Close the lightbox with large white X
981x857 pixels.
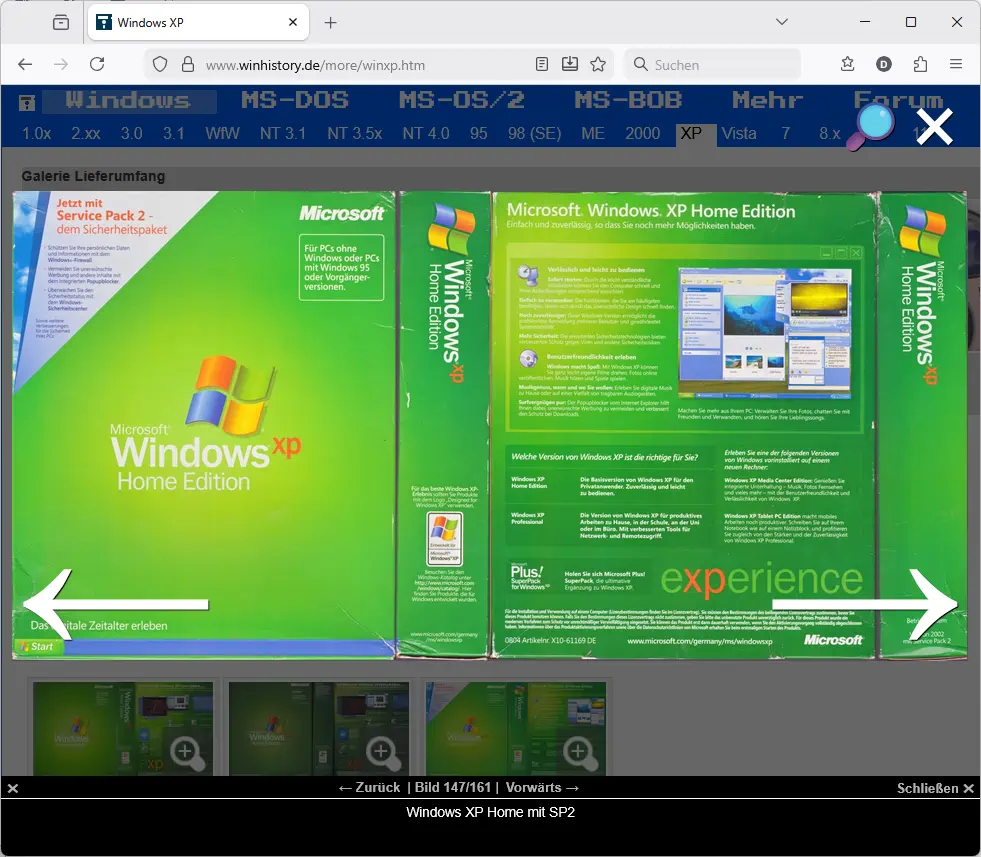point(935,128)
